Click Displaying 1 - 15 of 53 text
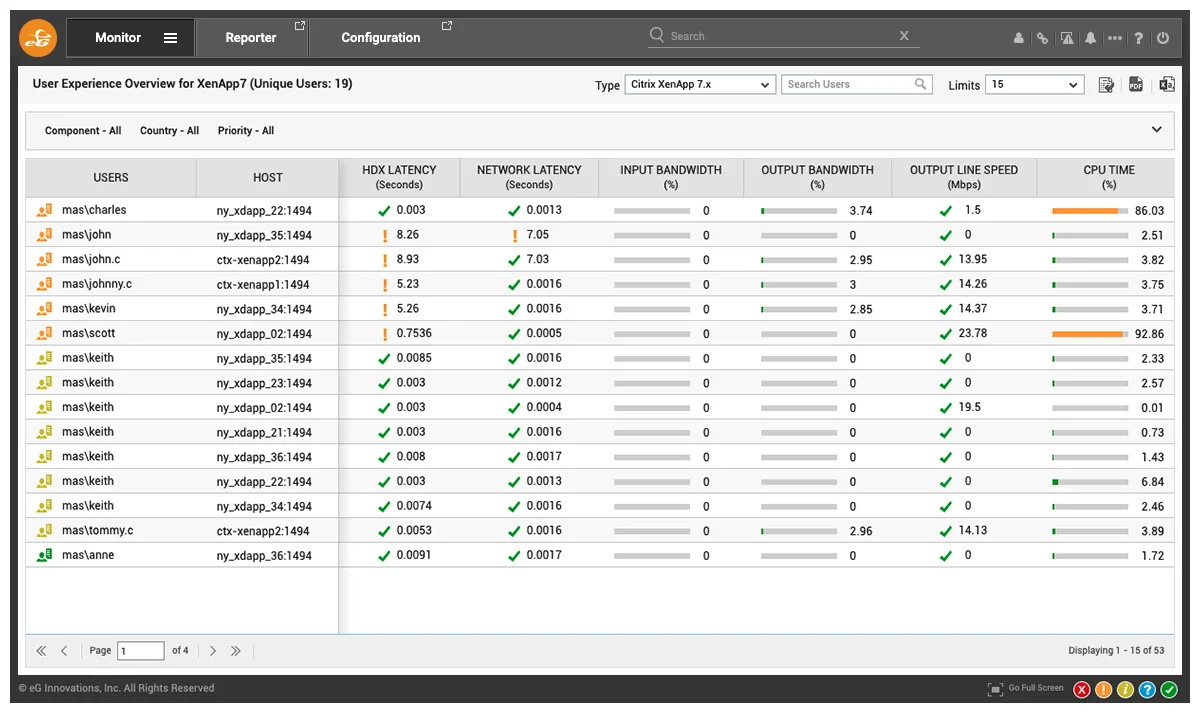Screen dimensions: 1200x713 point(1116,651)
